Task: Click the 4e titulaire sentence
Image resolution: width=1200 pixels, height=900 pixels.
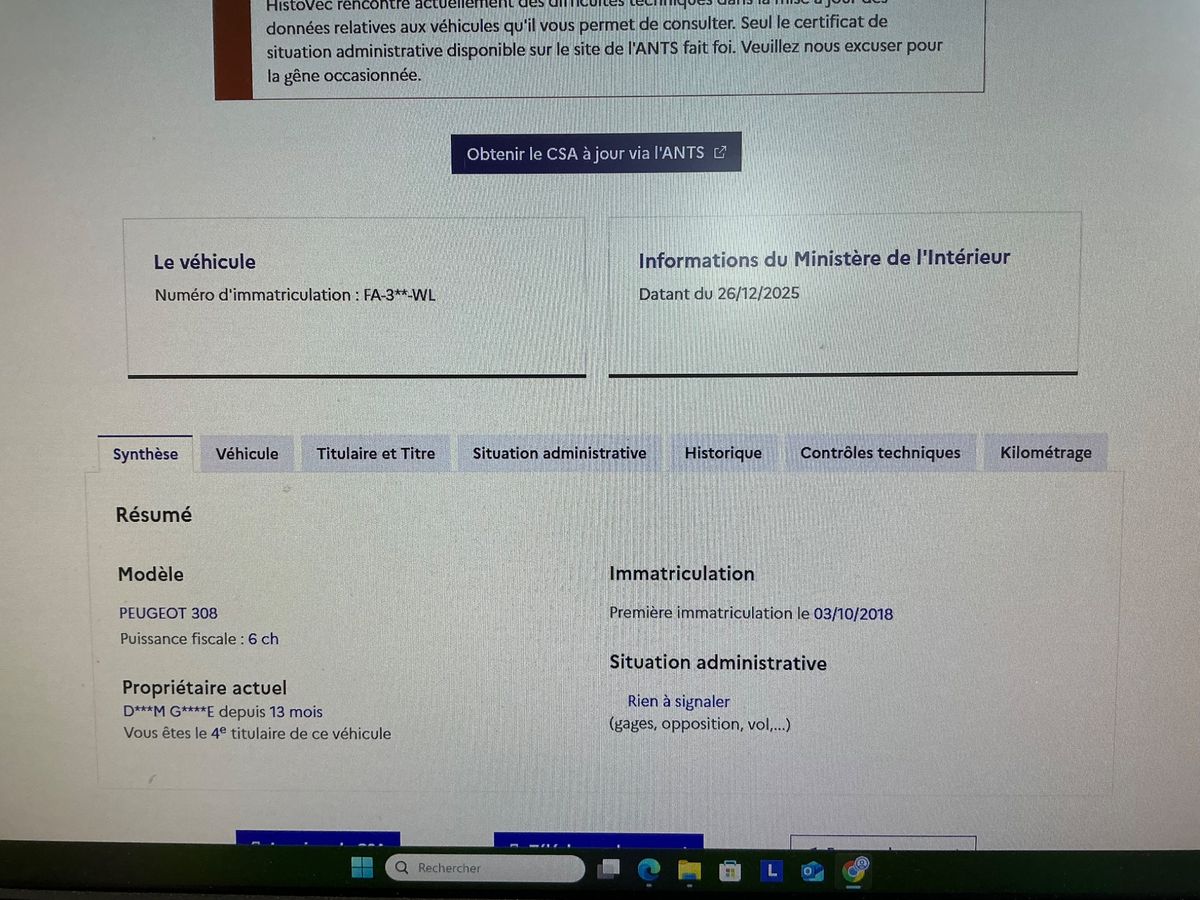Action: 257,733
